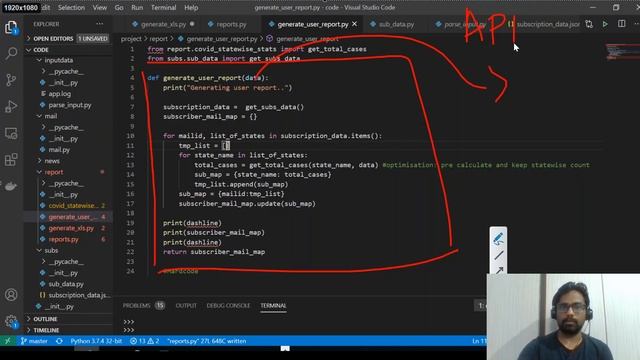Viewport: 640px width, 360px height.
Task: Collapse the inputdata folder
Action: click(x=68, y=60)
